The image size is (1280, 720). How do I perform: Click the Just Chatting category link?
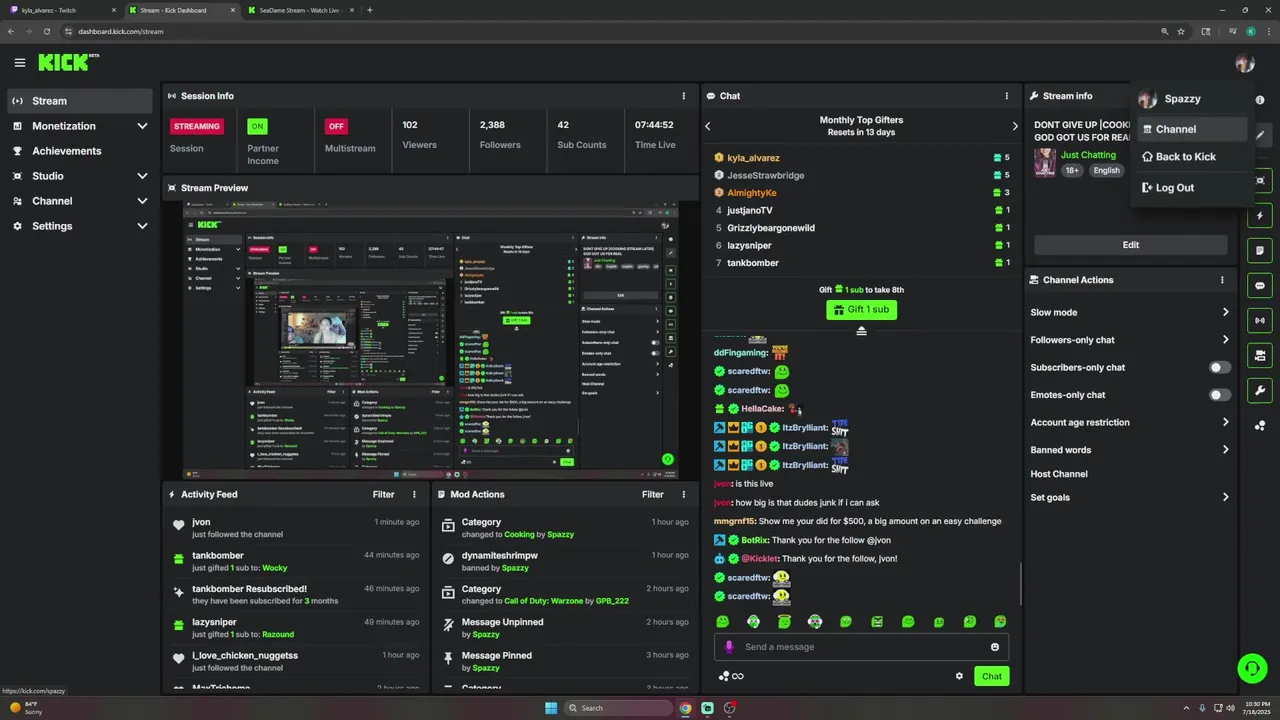click(x=1088, y=155)
